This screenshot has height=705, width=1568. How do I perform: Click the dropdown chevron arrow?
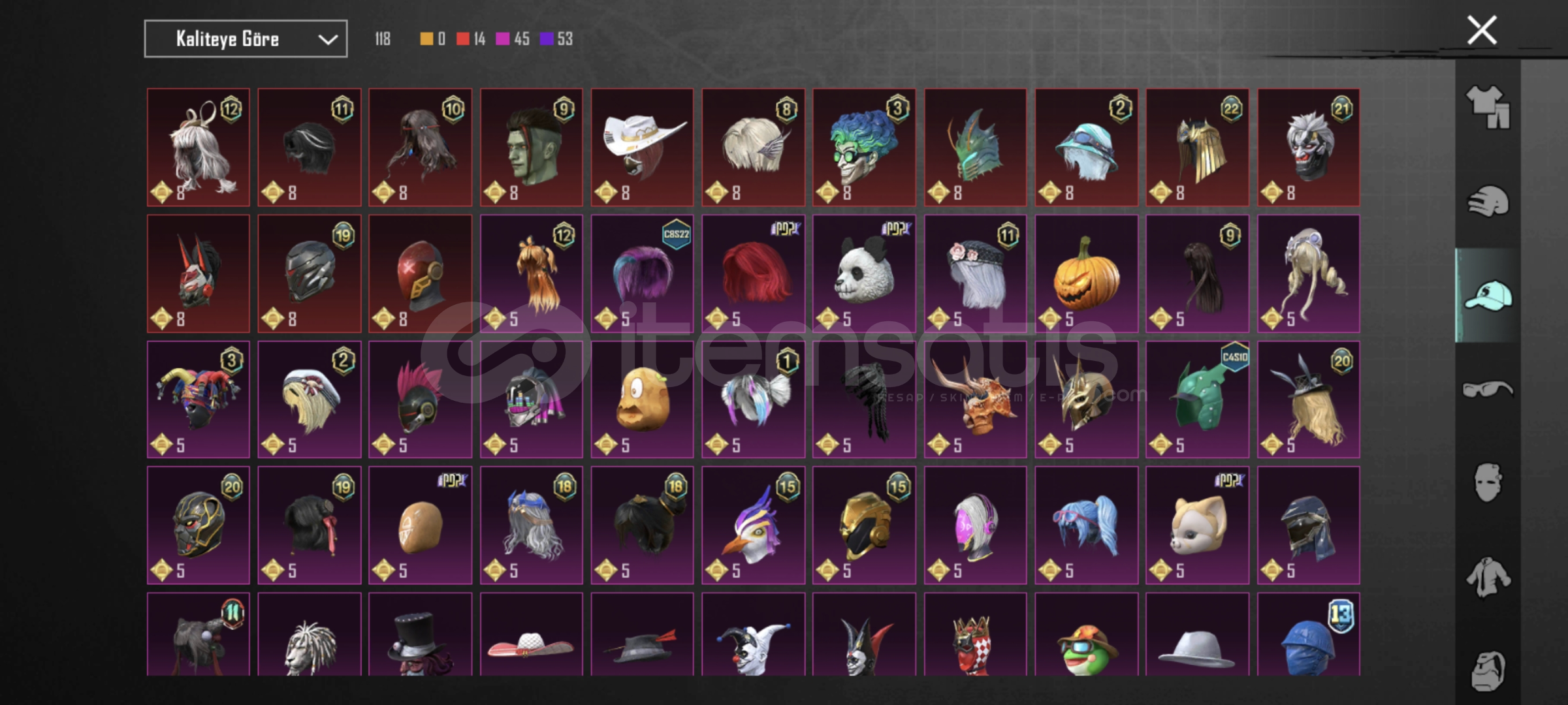coord(327,40)
